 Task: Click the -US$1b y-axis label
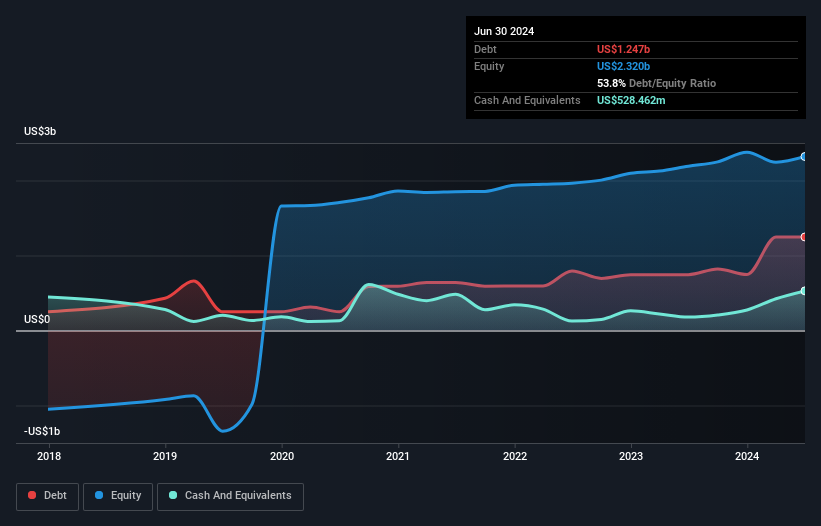tap(42, 431)
